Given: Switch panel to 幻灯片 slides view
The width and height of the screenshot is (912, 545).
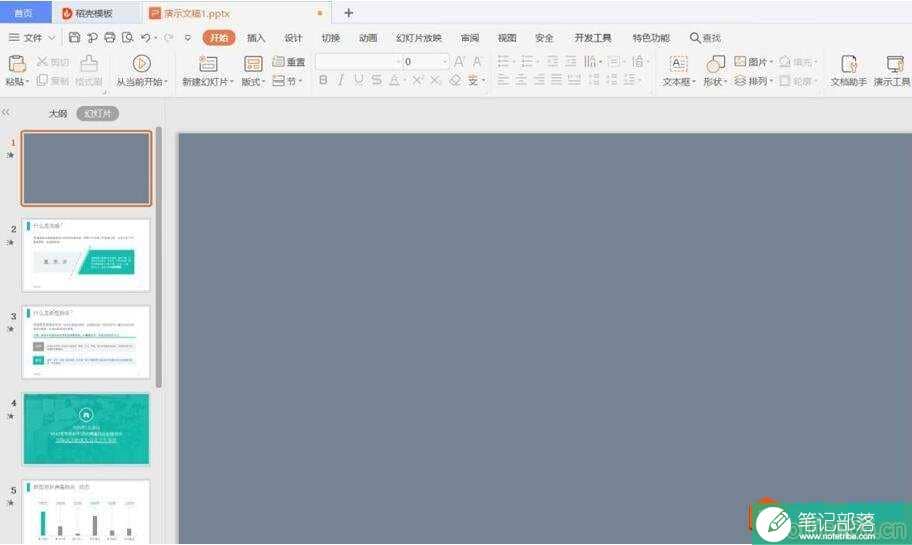Looking at the screenshot, I should tap(97, 113).
